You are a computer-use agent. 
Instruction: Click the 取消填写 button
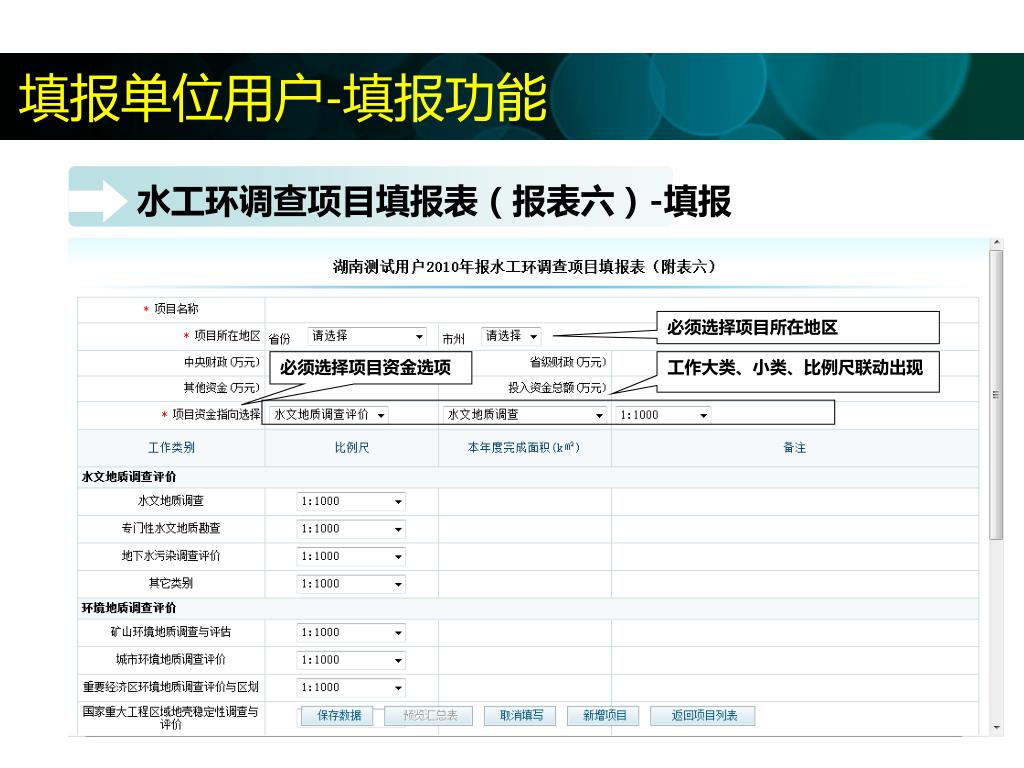coord(520,716)
